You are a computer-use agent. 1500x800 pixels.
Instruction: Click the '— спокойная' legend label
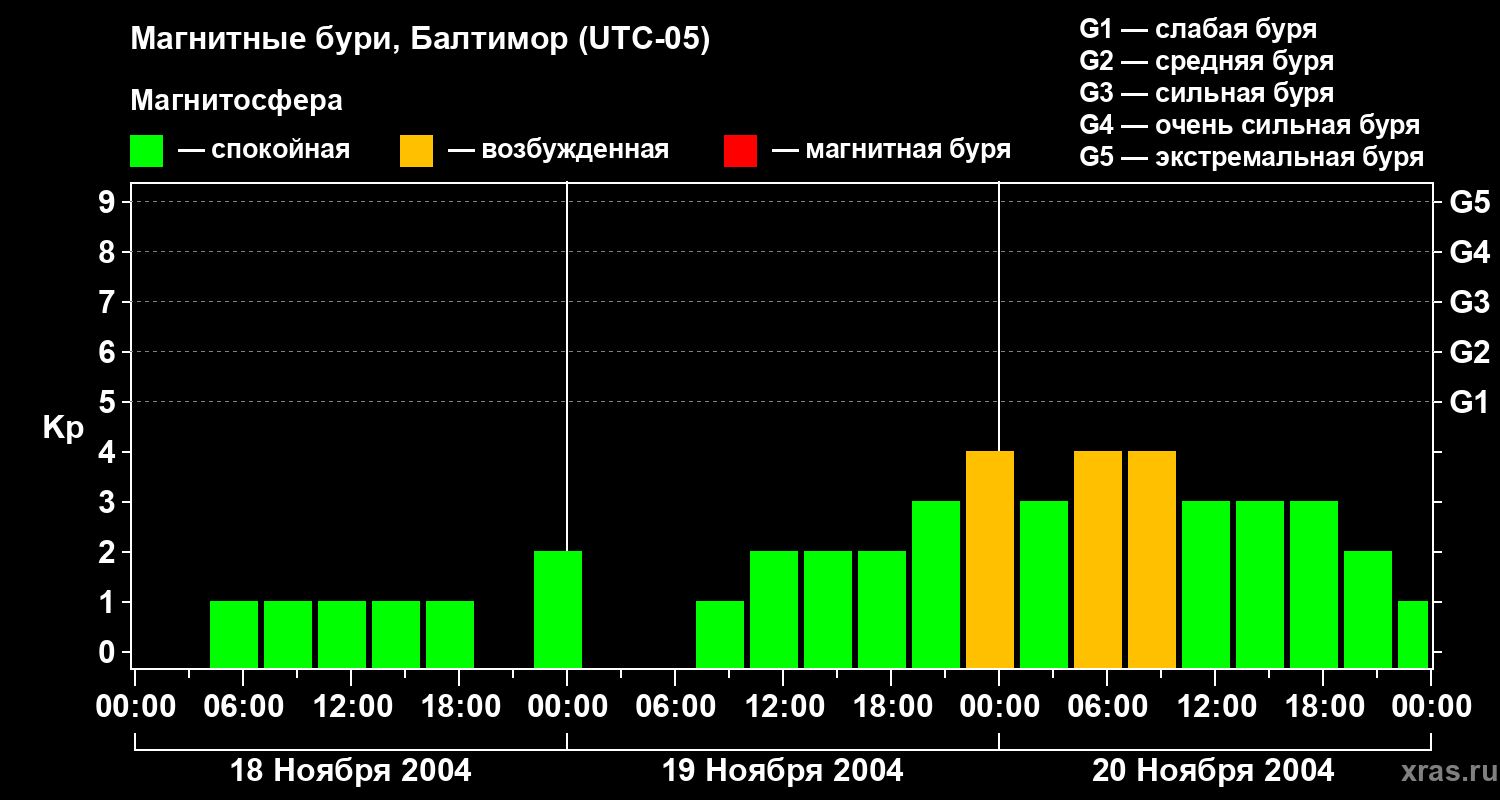point(264,150)
